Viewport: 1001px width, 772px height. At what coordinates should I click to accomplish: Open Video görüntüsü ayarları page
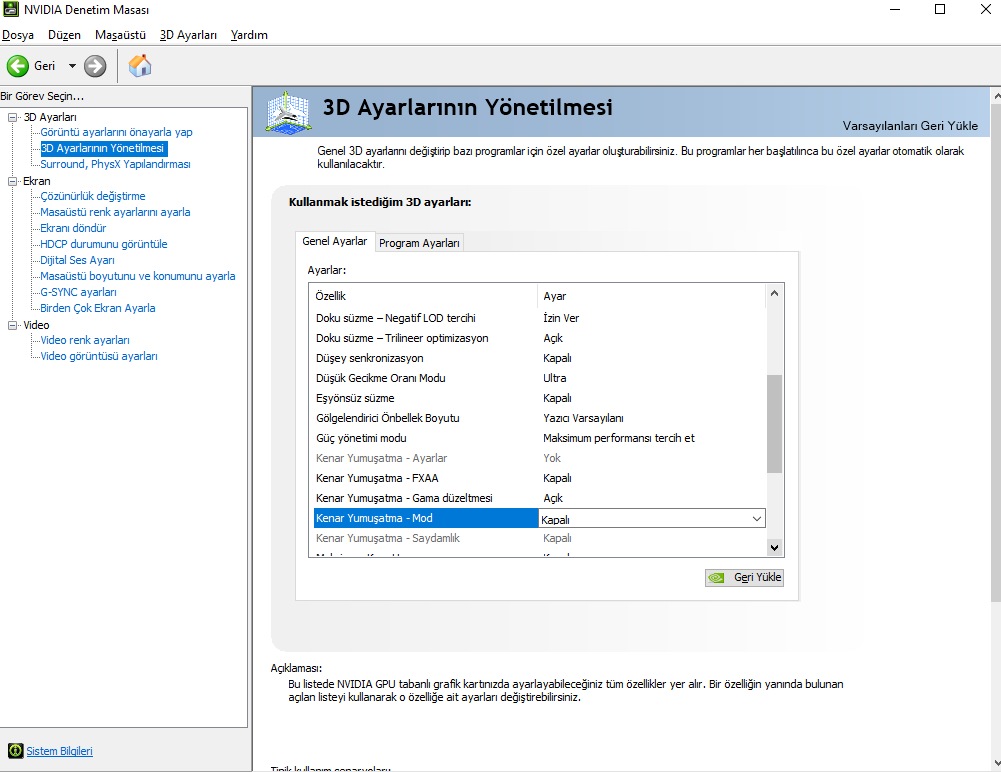pos(99,356)
